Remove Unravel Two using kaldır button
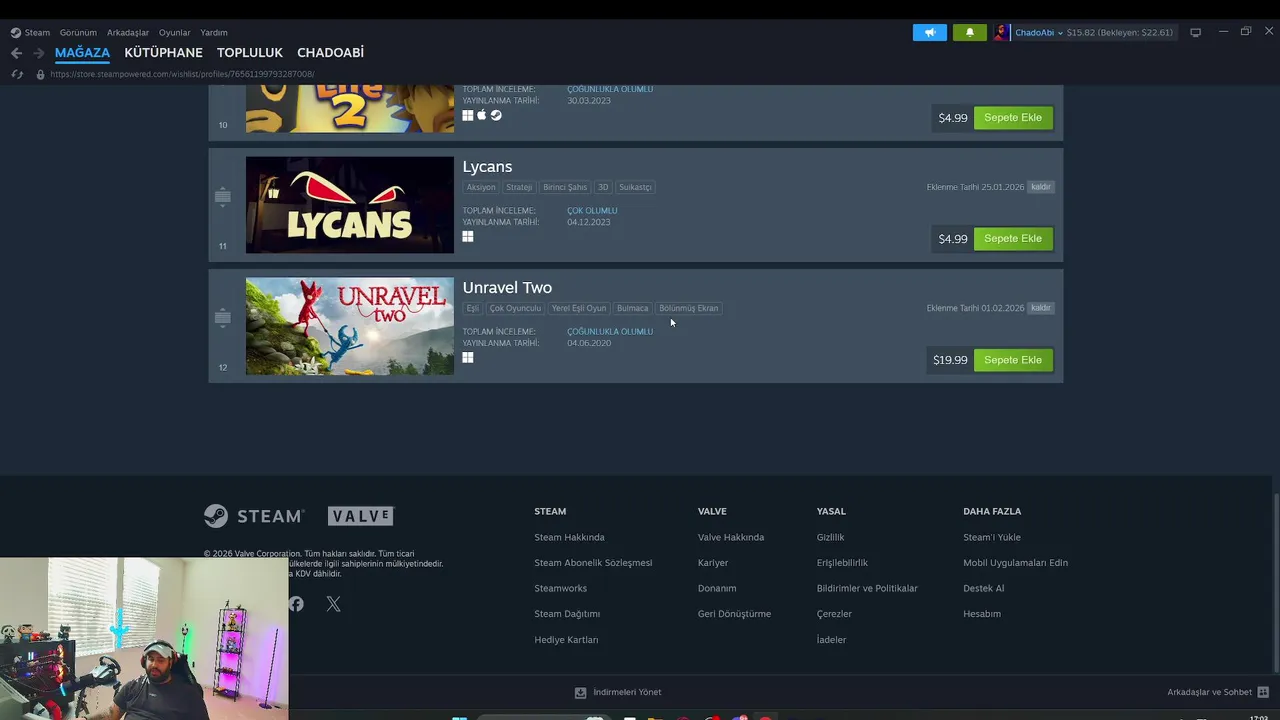 point(1041,308)
